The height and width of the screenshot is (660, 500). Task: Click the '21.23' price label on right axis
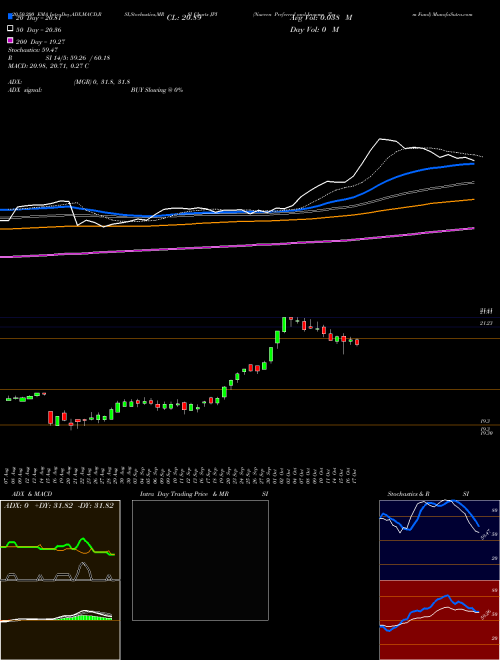tap(486, 323)
